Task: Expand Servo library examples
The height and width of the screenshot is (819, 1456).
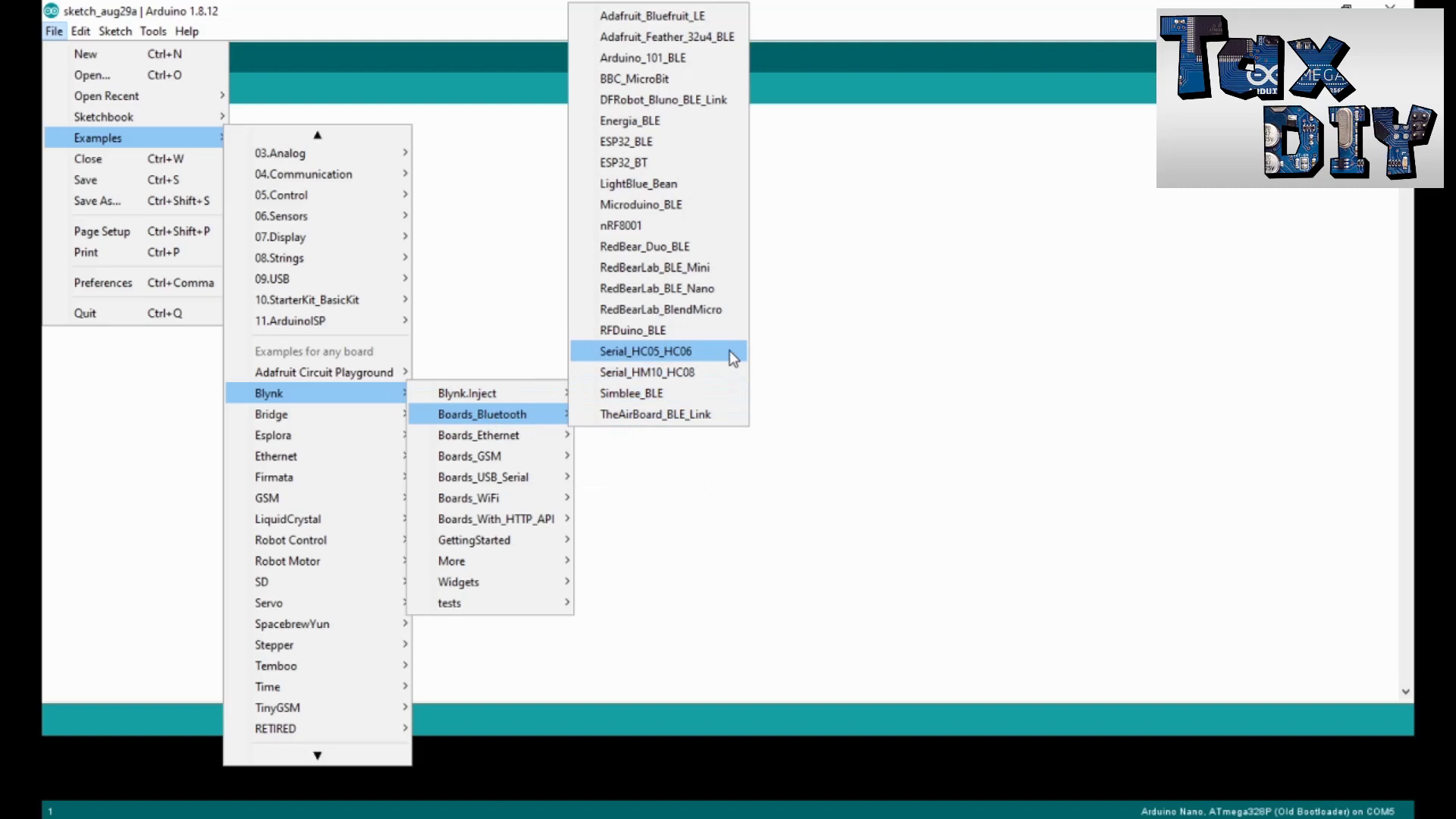Action: click(318, 603)
